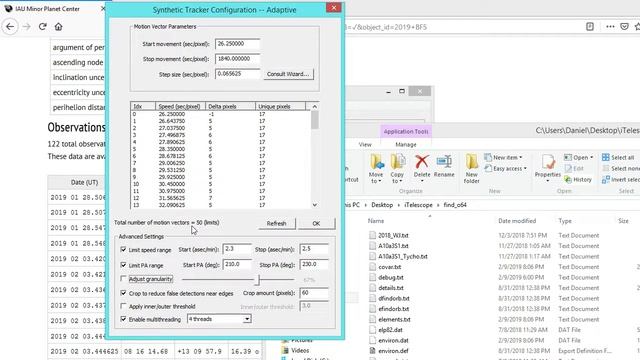Click the browser back arrow
640x360 pixels.
click(x=10, y=27)
